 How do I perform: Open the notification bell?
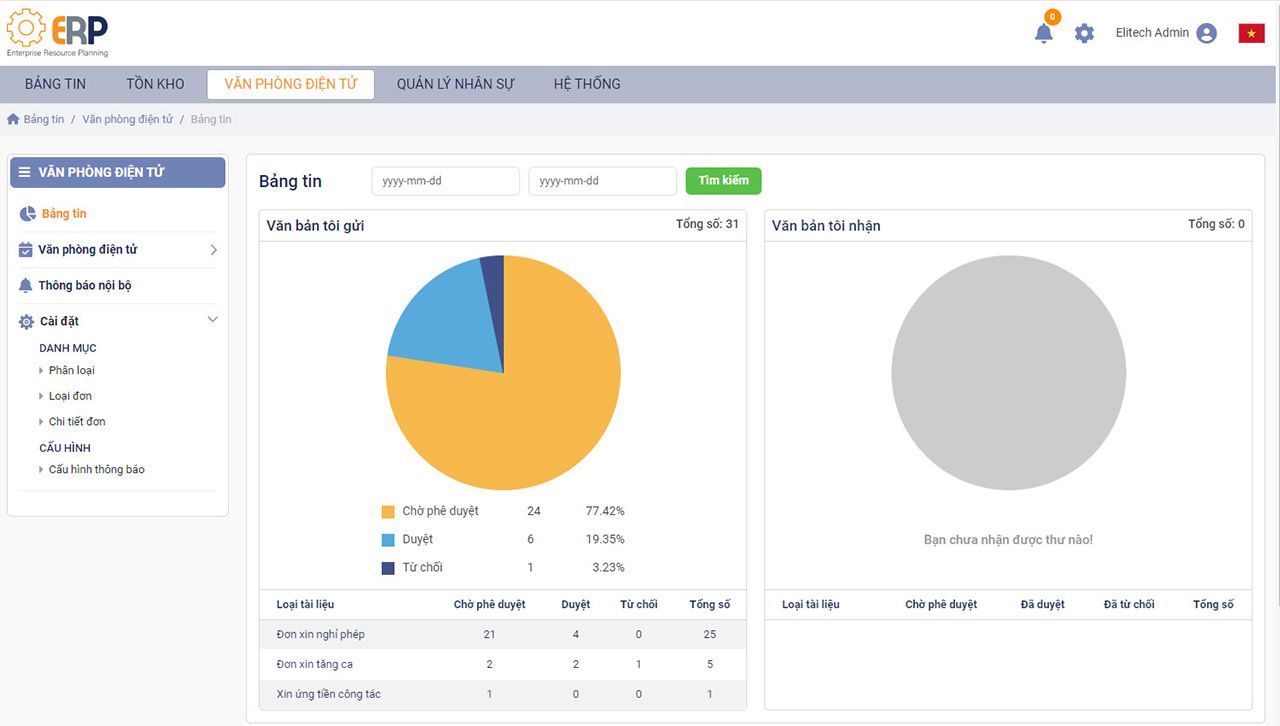(x=1043, y=33)
